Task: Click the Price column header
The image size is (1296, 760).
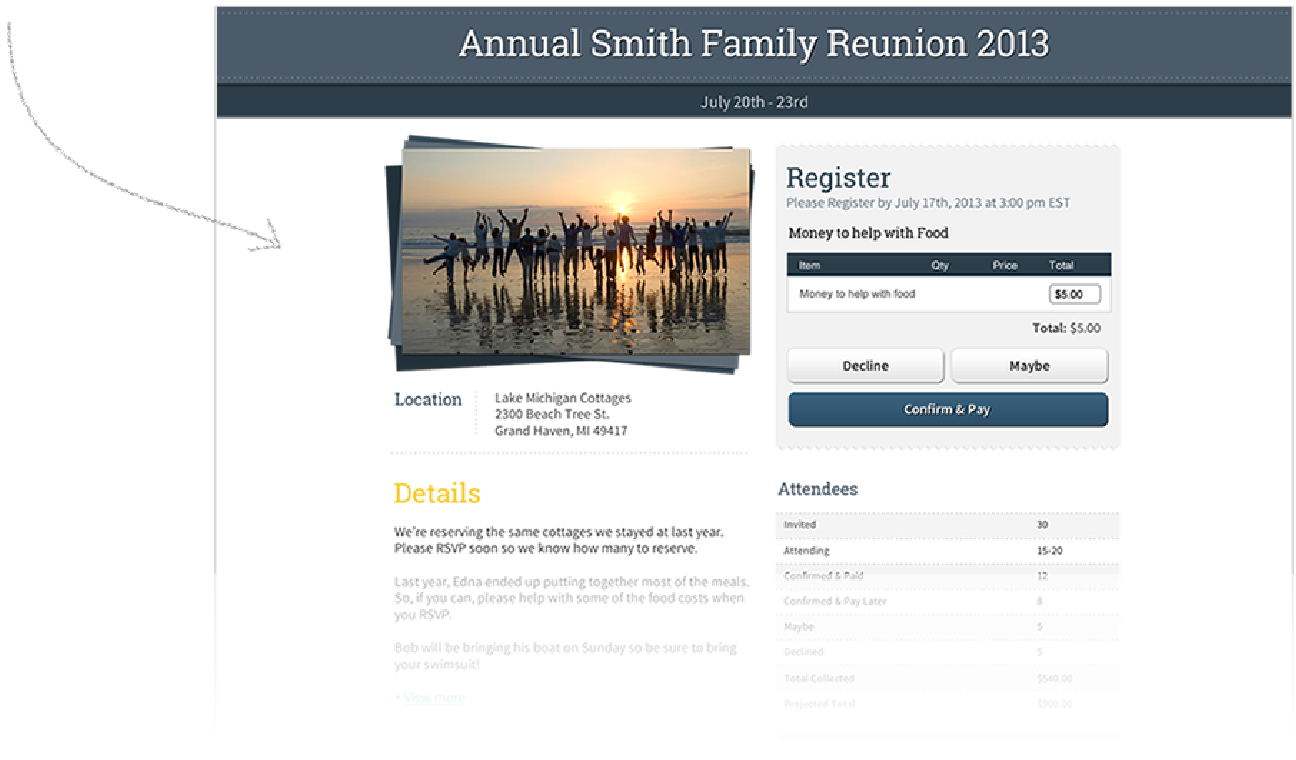Action: [x=1004, y=265]
